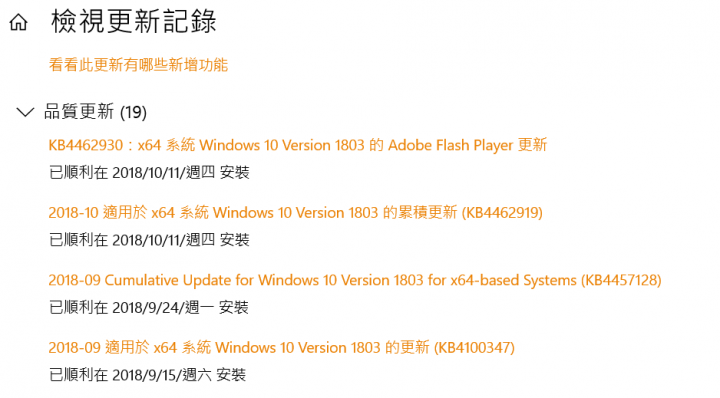Collapse the 品質更新 section chevron
The height and width of the screenshot is (398, 720).
[25, 112]
